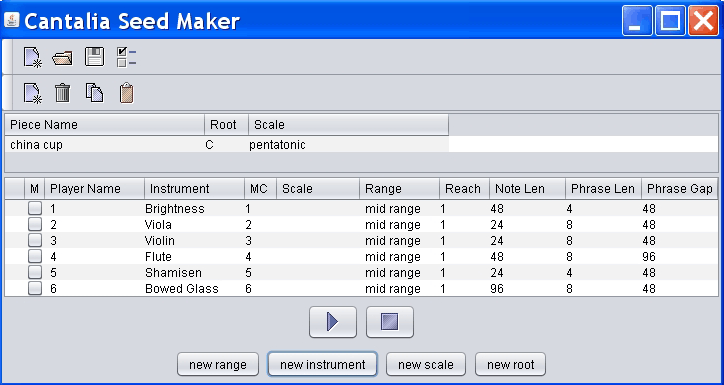This screenshot has width=724, height=385.
Task: Select the Brightness instrument cell
Action: pos(195,209)
